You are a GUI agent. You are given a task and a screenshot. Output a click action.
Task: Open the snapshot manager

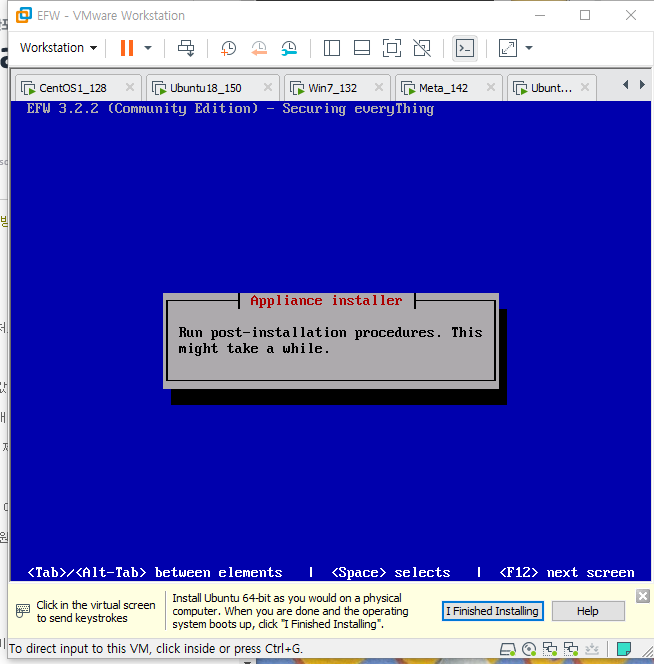pyautogui.click(x=289, y=48)
